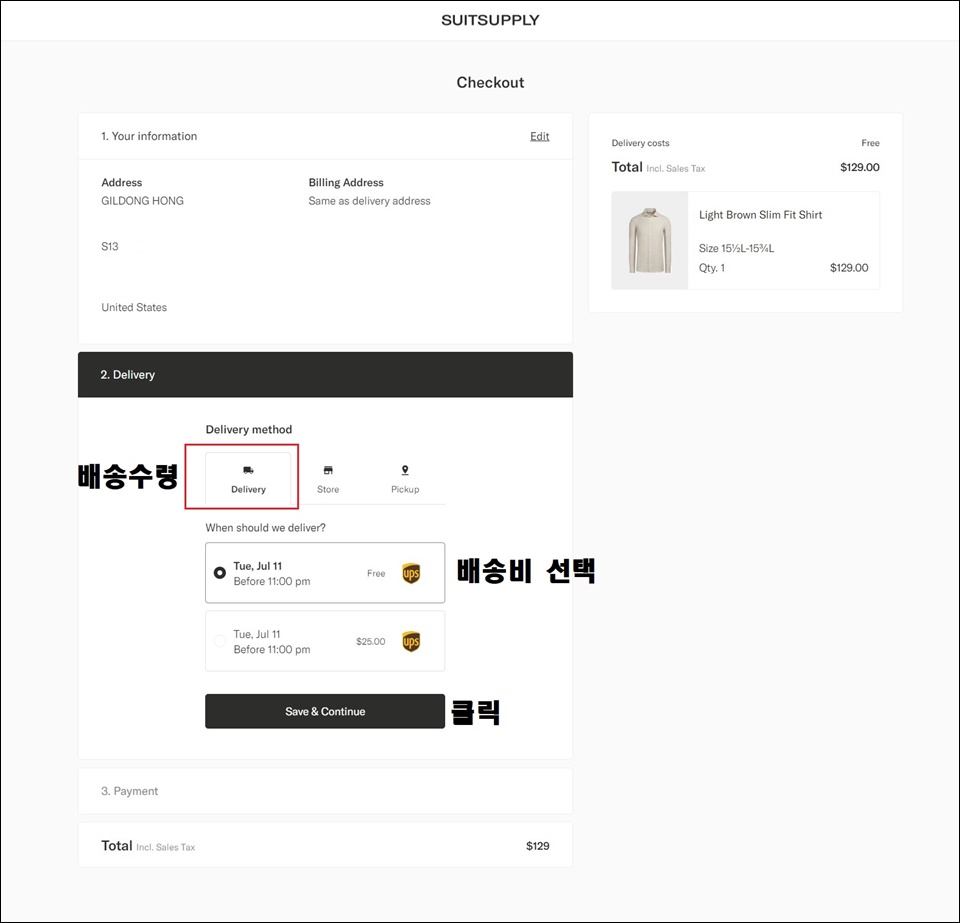Open the 3. Payment section
The image size is (960, 923).
(x=325, y=791)
